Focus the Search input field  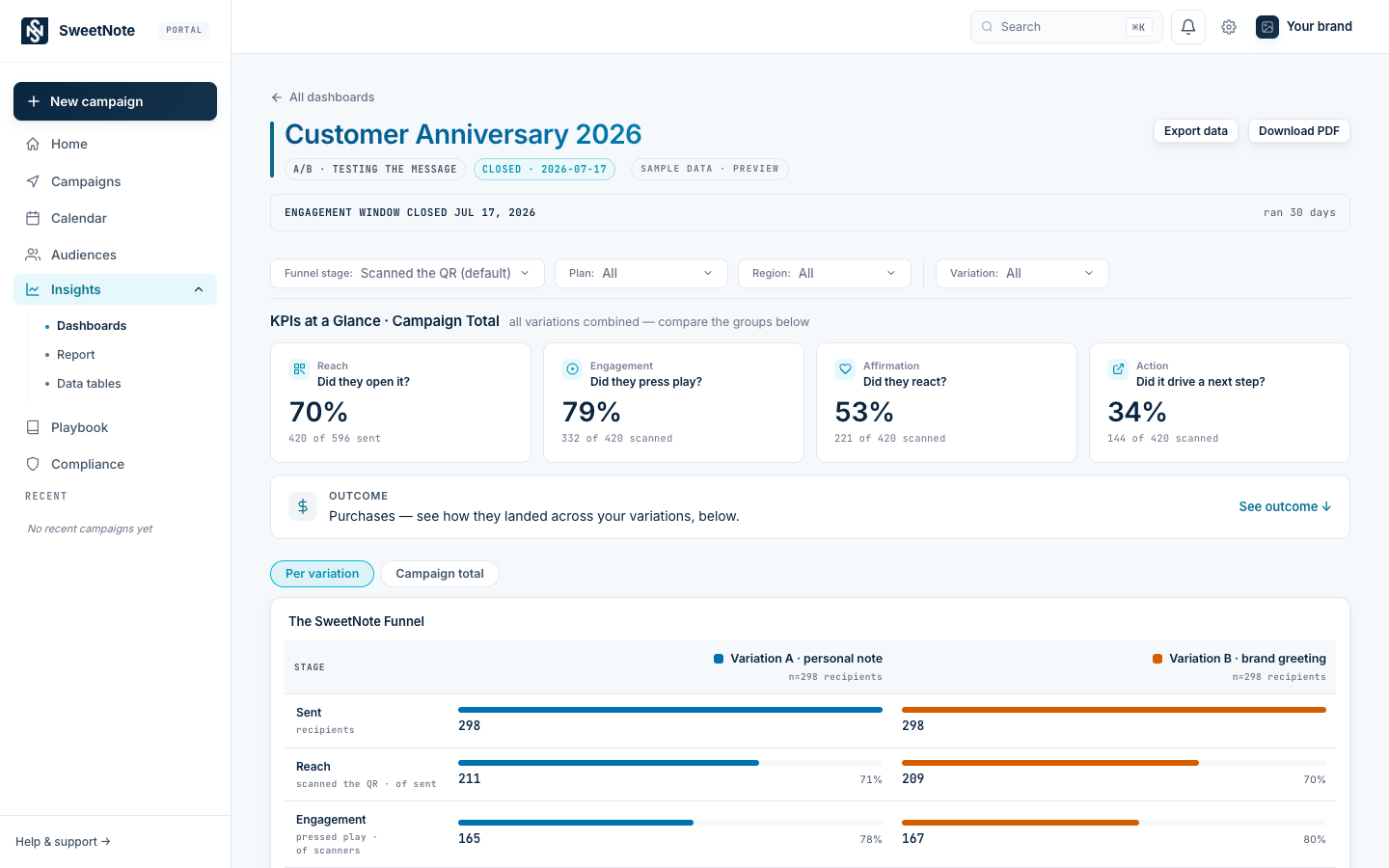pyautogui.click(x=1067, y=27)
